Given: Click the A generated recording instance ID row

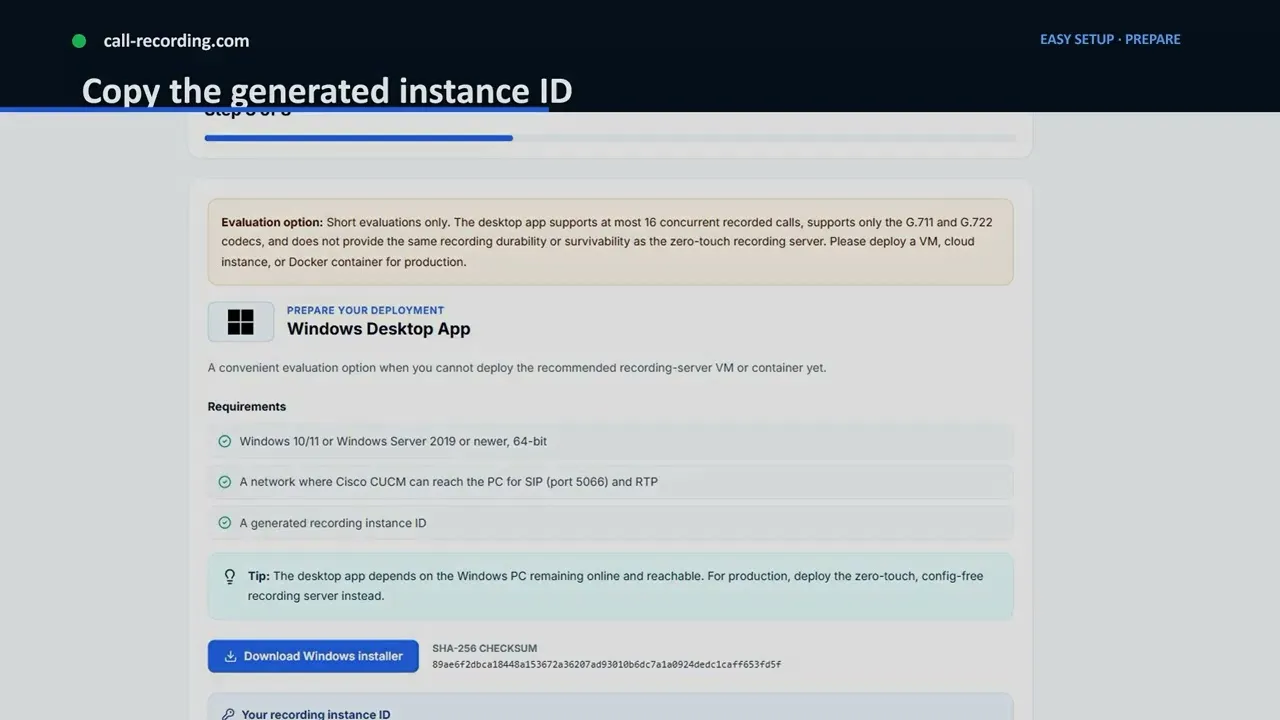Looking at the screenshot, I should pyautogui.click(x=610, y=523).
